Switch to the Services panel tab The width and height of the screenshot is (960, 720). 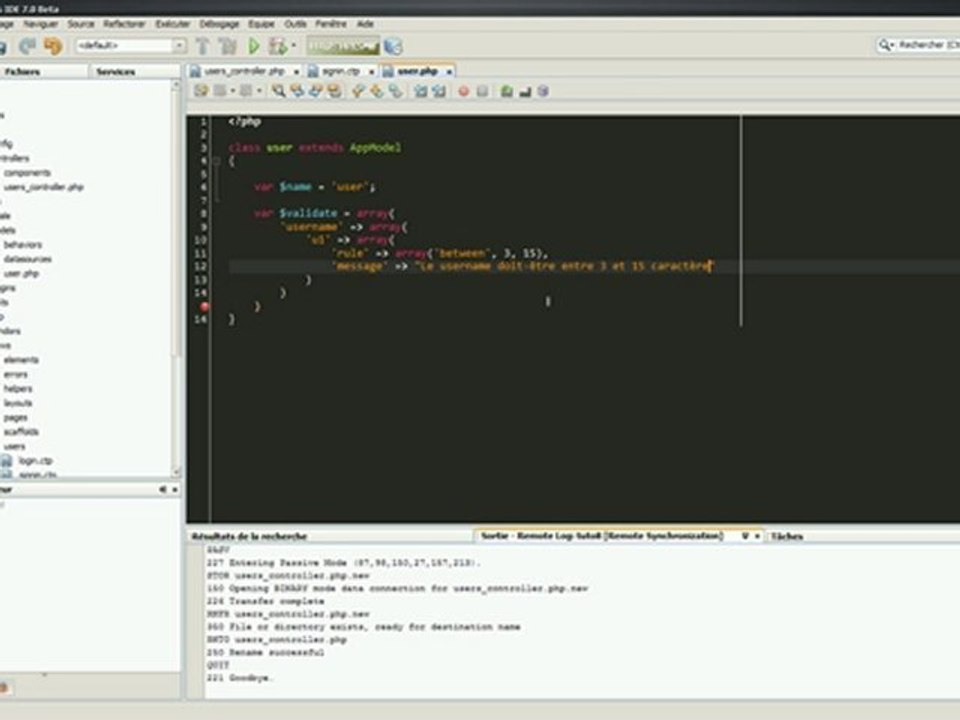[x=115, y=72]
